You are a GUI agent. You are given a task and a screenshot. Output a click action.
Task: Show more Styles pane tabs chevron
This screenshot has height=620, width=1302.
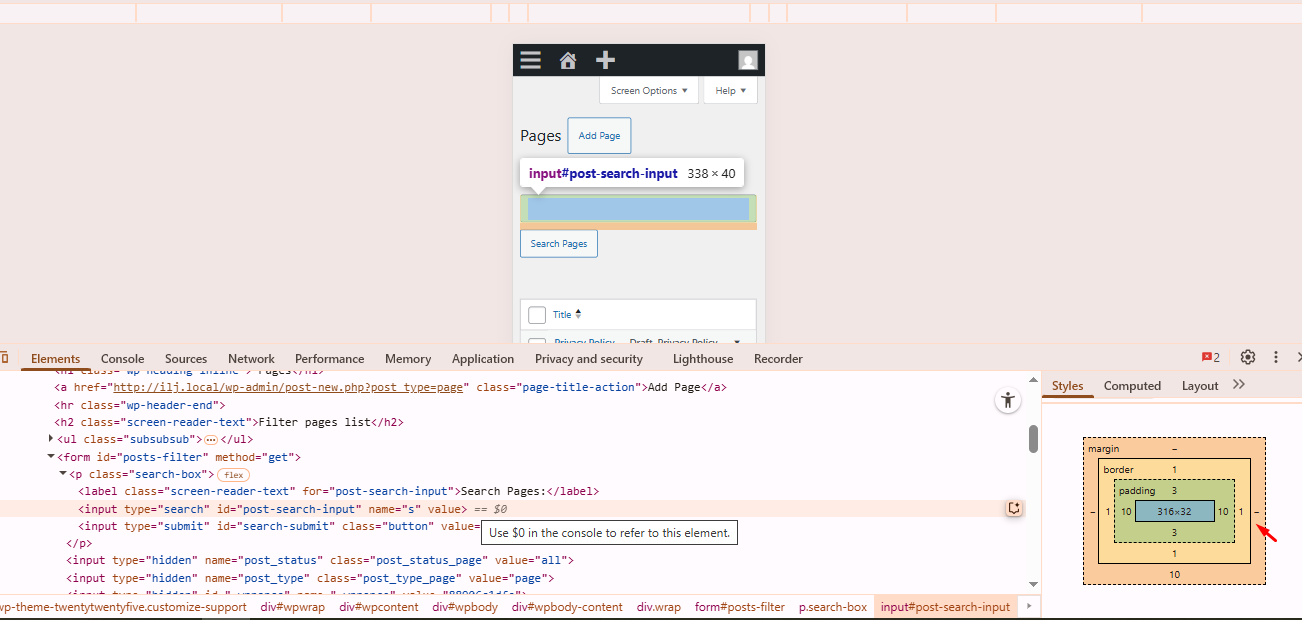pos(1239,385)
